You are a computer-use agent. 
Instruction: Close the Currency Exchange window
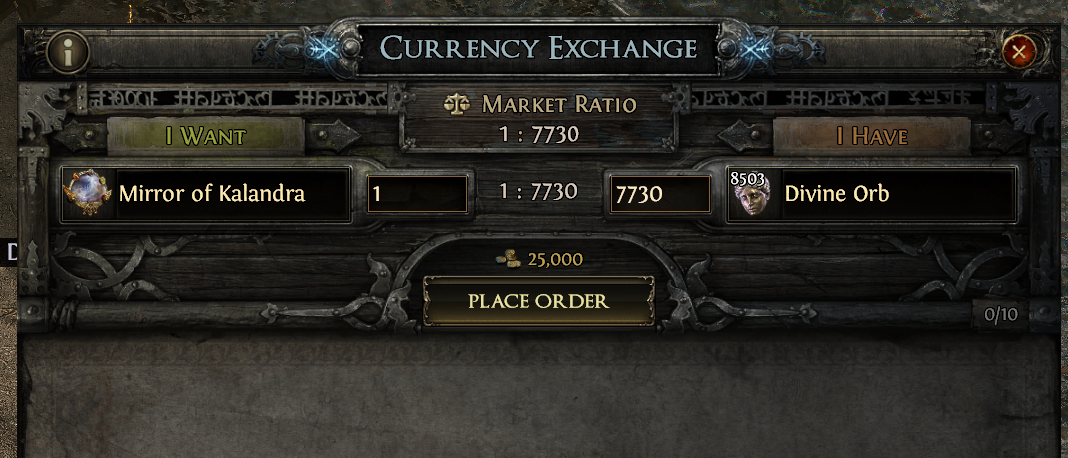(x=1019, y=51)
